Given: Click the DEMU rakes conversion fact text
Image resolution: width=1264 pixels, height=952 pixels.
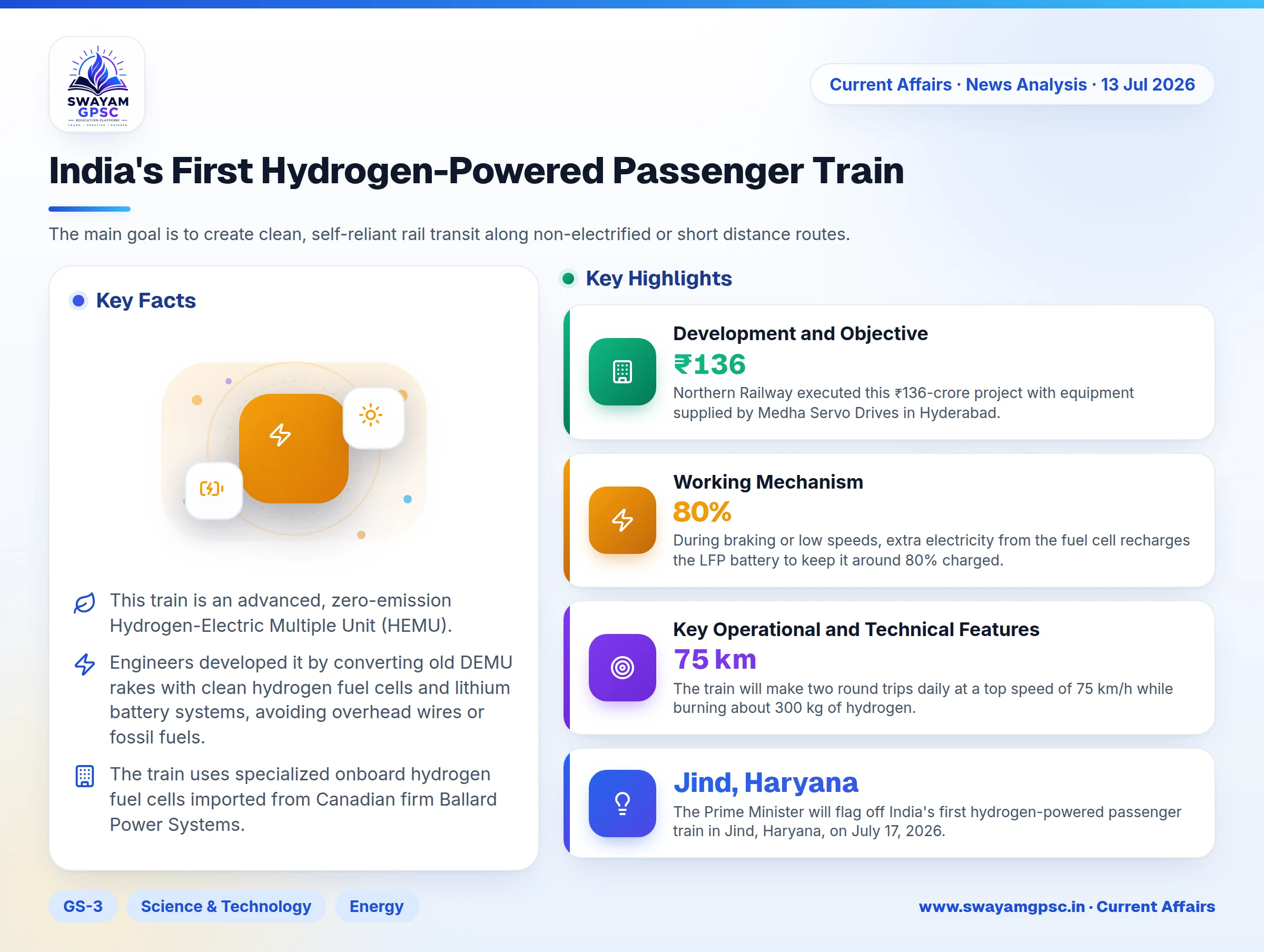Looking at the screenshot, I should click(311, 699).
